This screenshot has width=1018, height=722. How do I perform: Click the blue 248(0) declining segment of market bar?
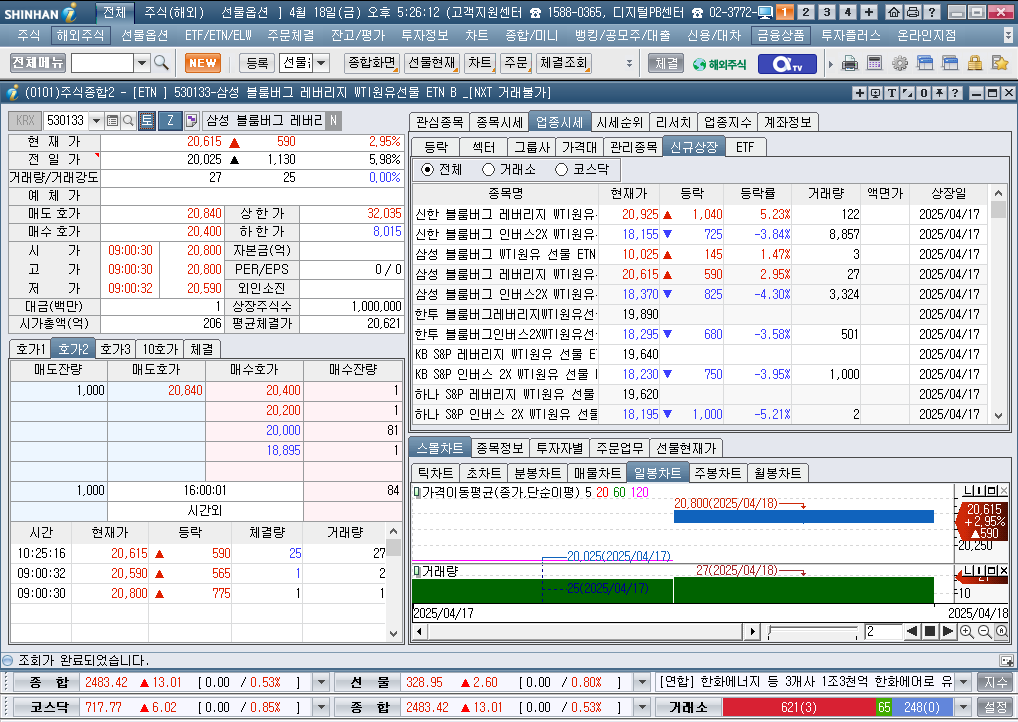click(921, 707)
